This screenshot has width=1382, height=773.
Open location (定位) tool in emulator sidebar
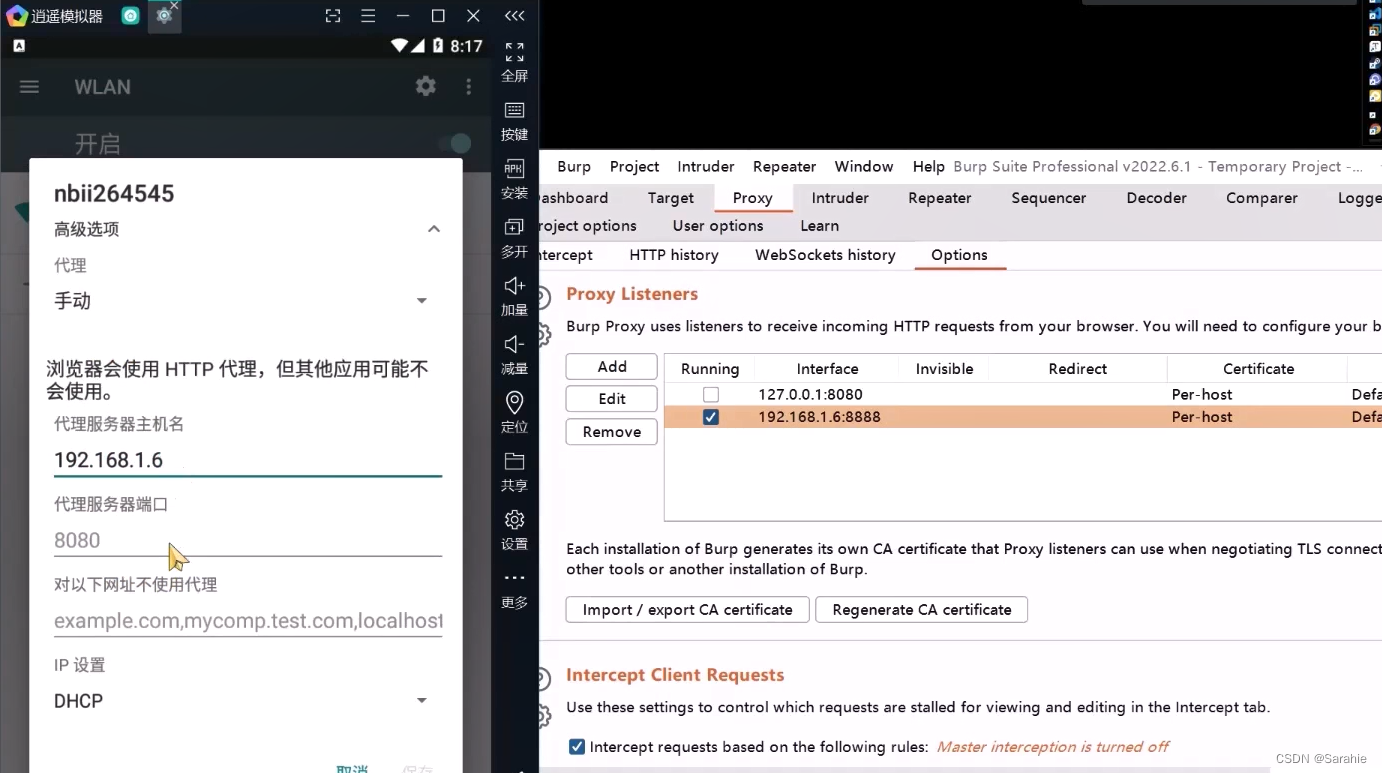(x=514, y=413)
